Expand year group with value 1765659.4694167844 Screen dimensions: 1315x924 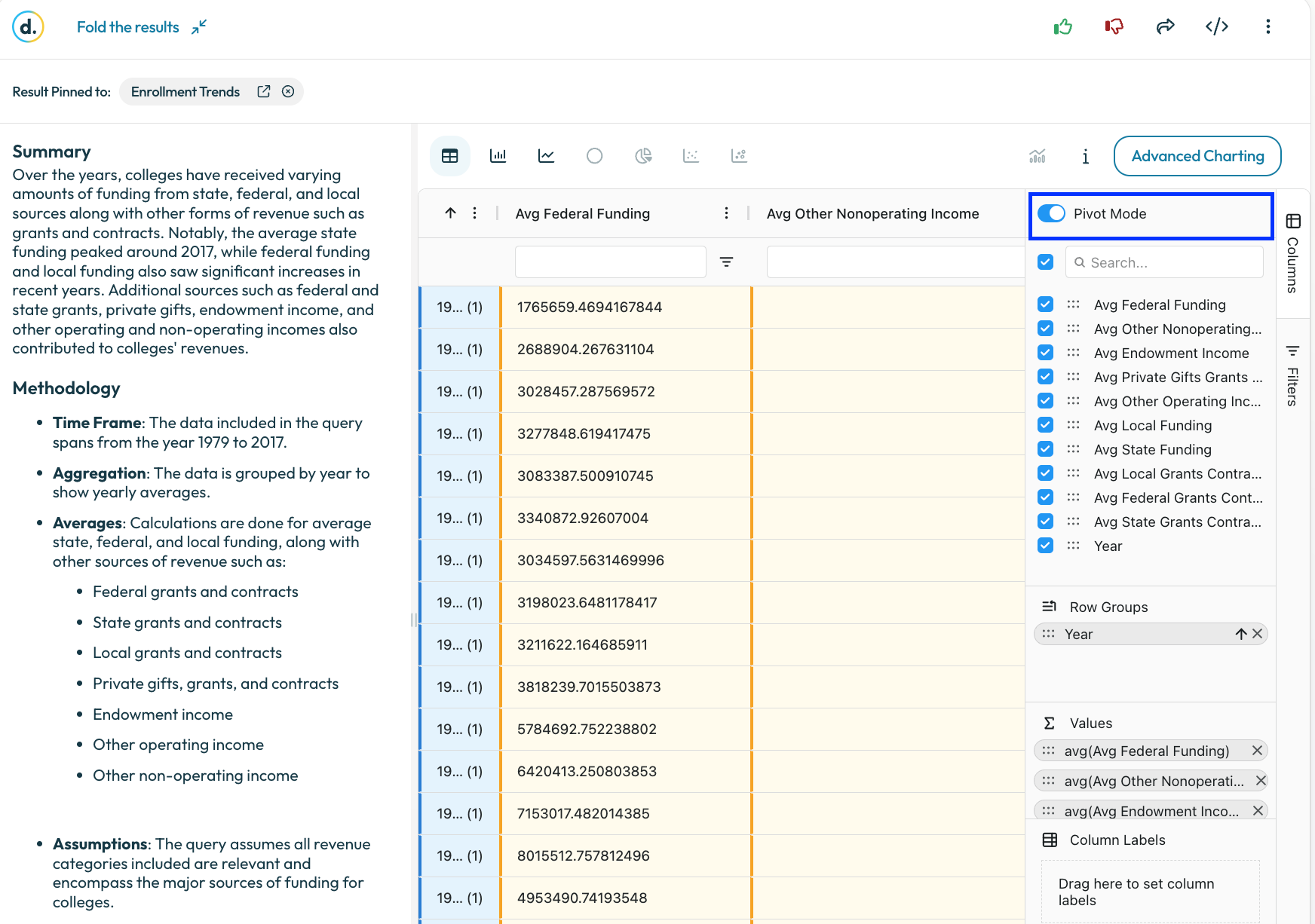coord(459,307)
